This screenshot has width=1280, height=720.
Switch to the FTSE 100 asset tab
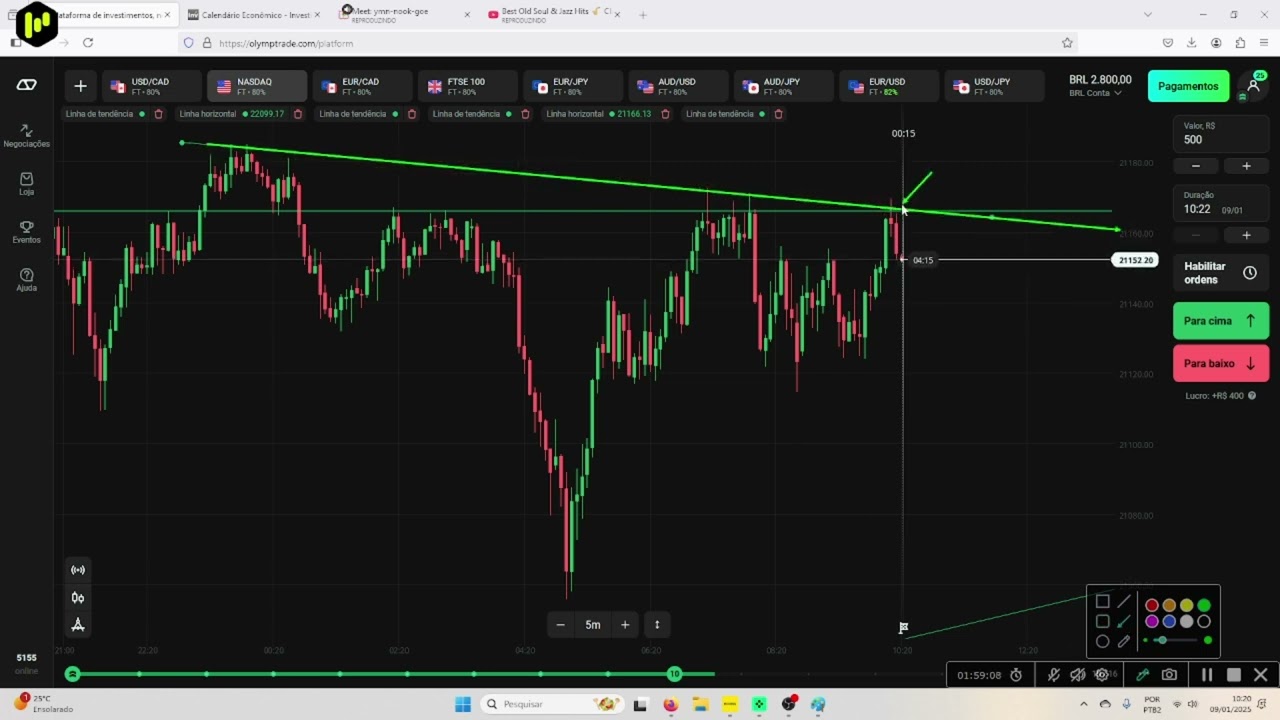469,86
